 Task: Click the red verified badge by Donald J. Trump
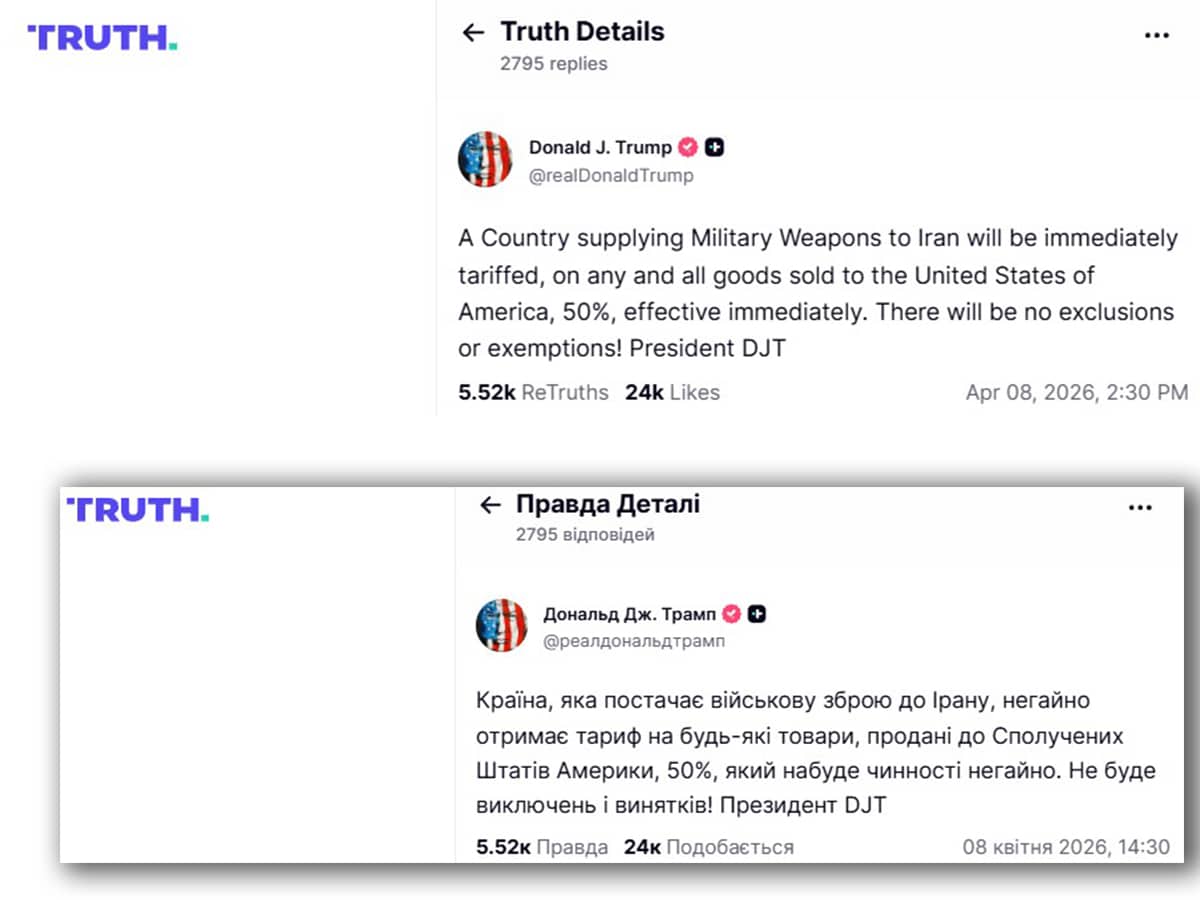689,147
